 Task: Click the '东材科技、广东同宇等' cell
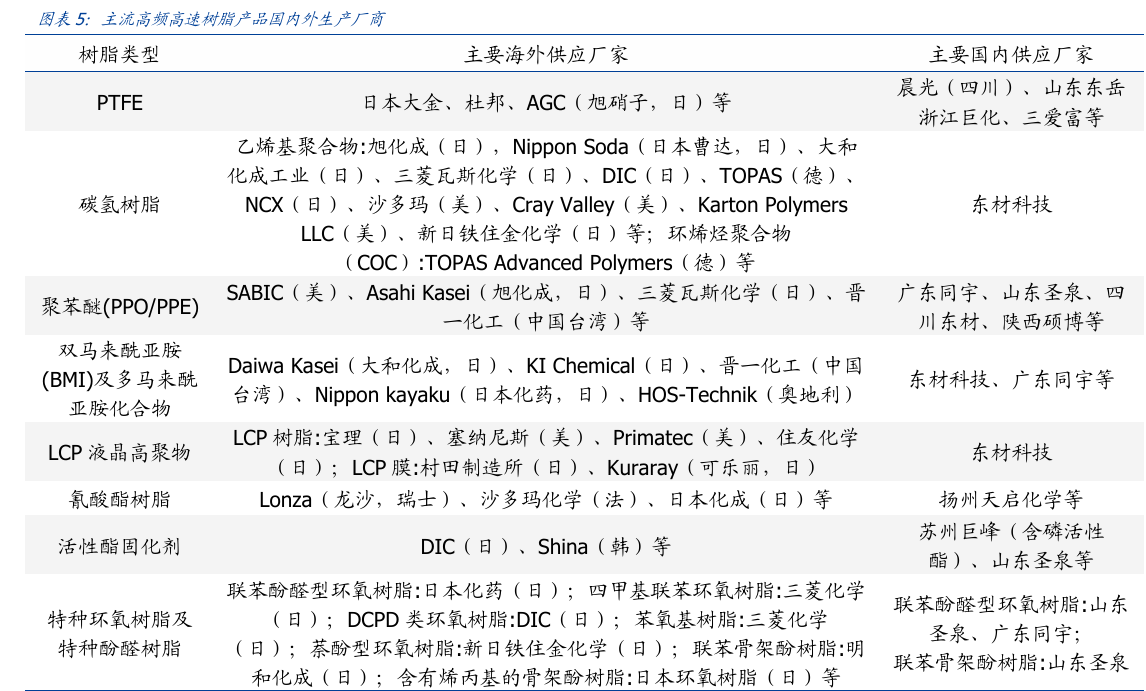[1011, 379]
